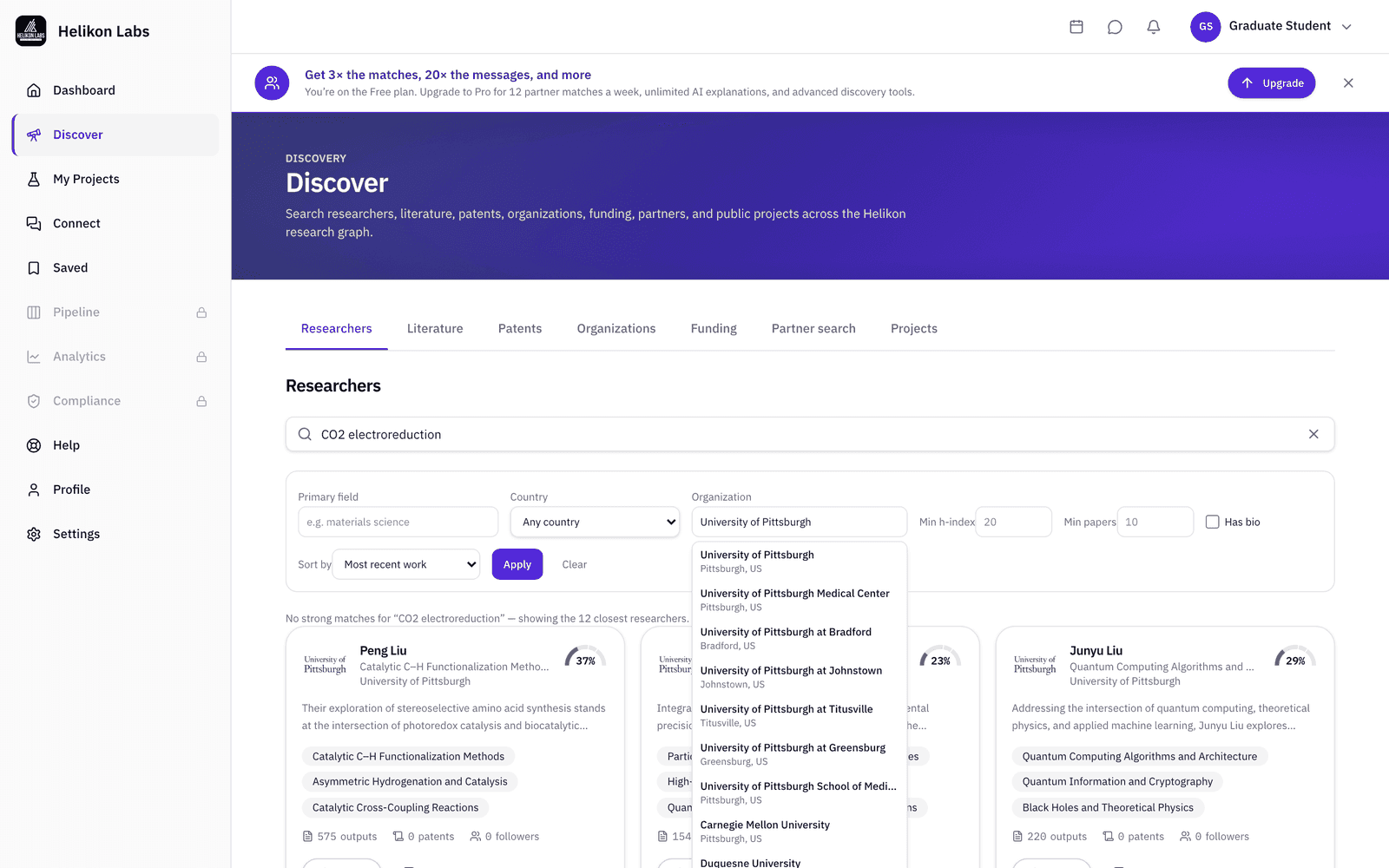The image size is (1389, 868).
Task: Open the messages chat bubble icon
Action: point(1115,27)
